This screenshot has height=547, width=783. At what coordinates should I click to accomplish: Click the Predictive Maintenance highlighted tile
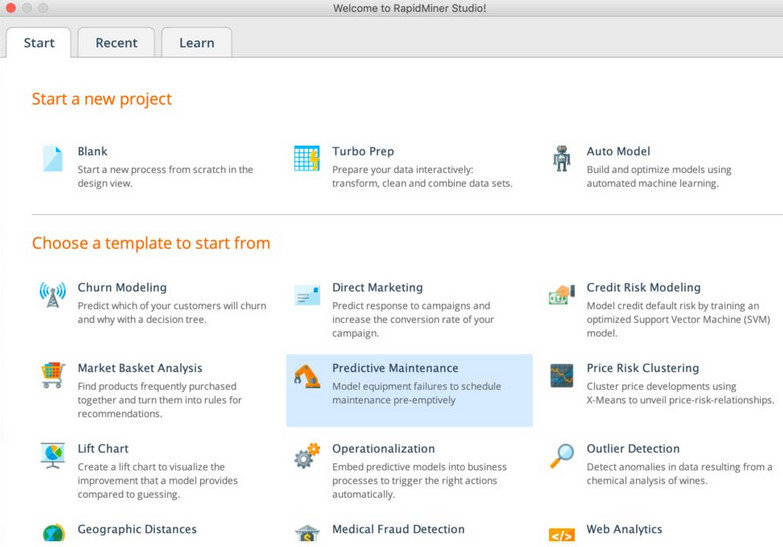[409, 390]
